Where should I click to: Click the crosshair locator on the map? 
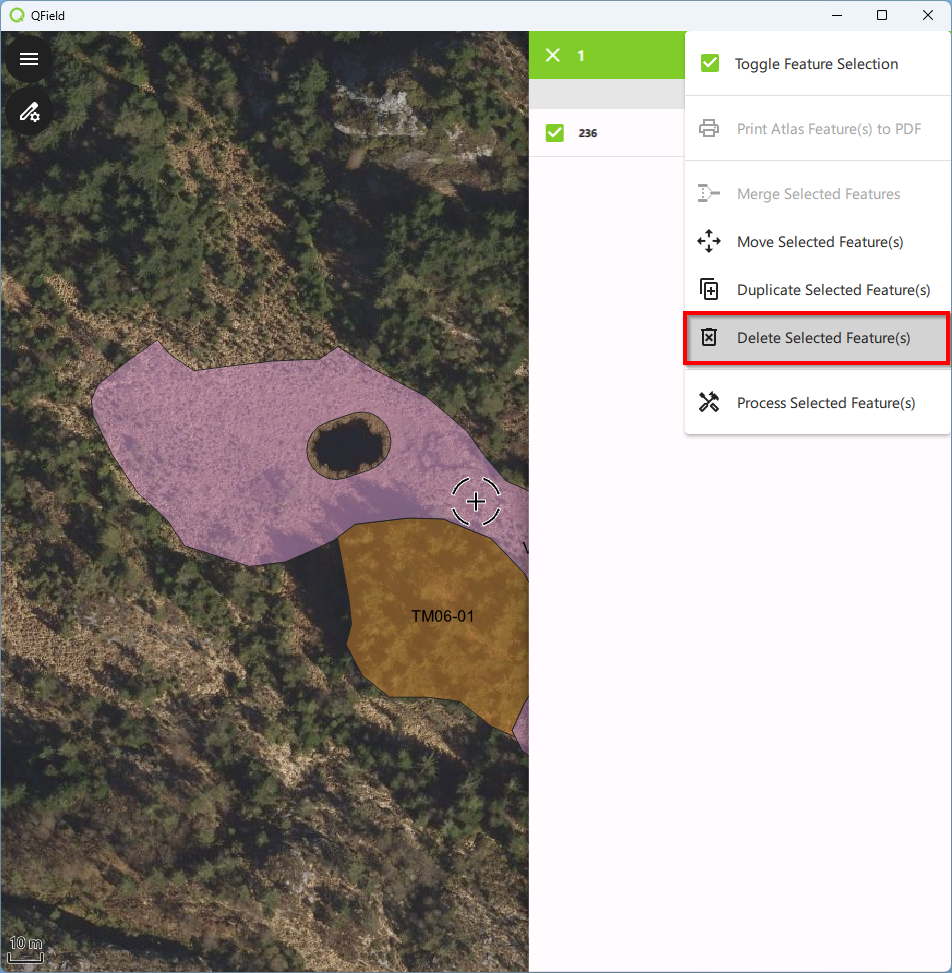[x=476, y=501]
